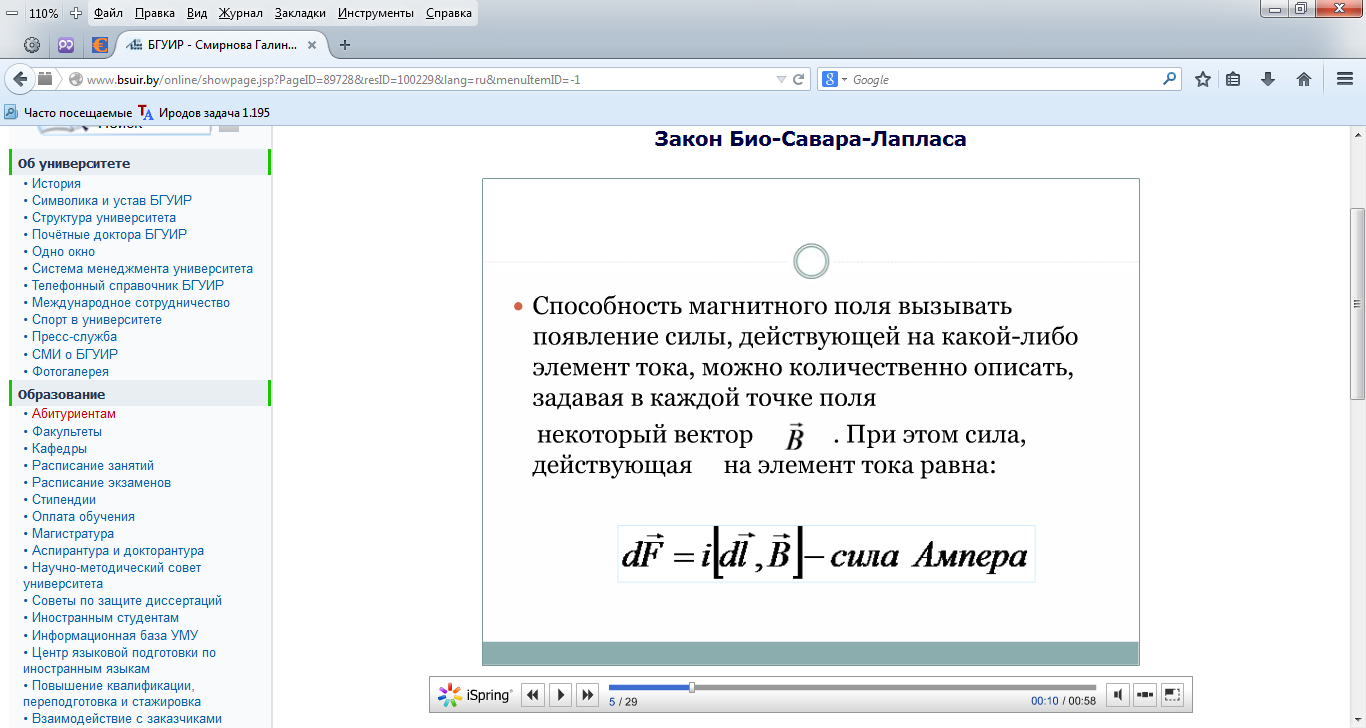Click the Google search input field
Image resolution: width=1366 pixels, height=728 pixels.
[x=1005, y=80]
